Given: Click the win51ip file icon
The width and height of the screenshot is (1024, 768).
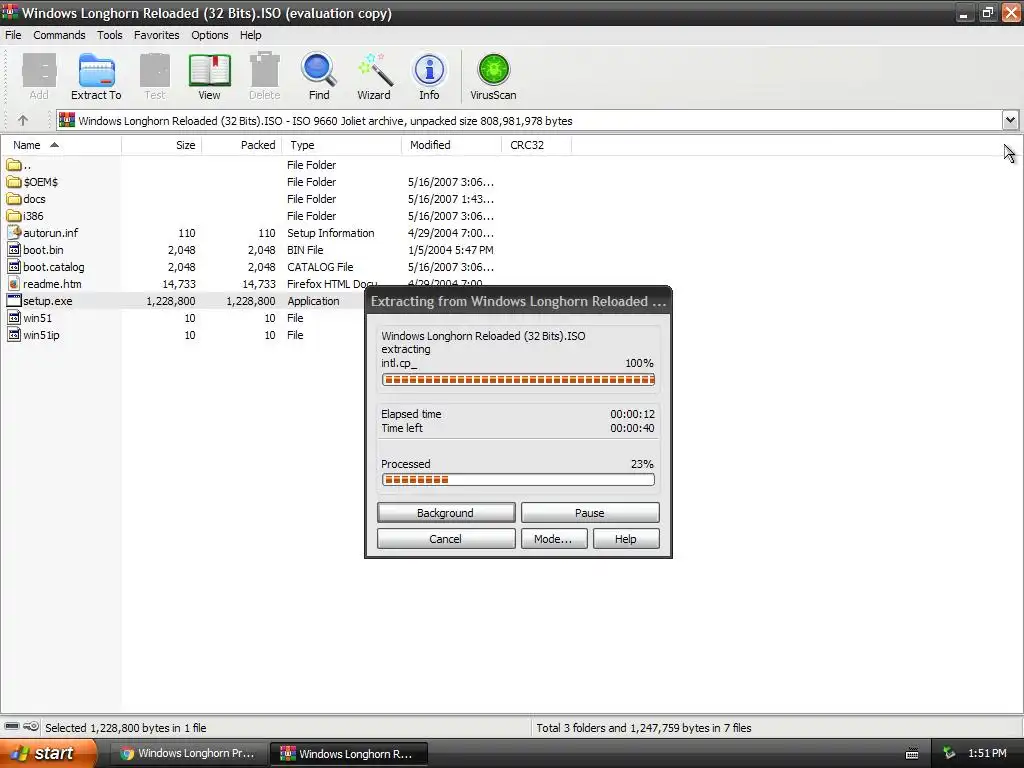Looking at the screenshot, I should click(14, 334).
